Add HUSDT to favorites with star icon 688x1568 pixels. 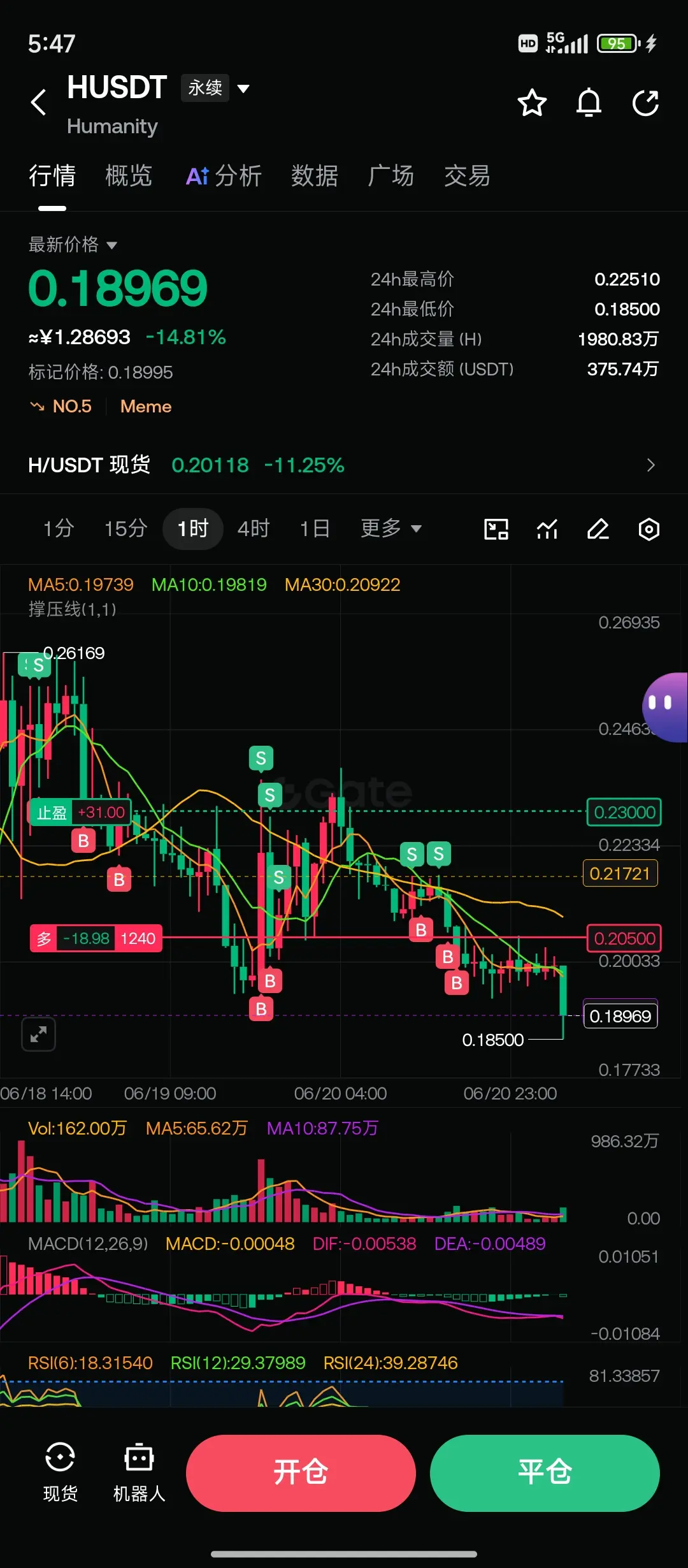[532, 103]
